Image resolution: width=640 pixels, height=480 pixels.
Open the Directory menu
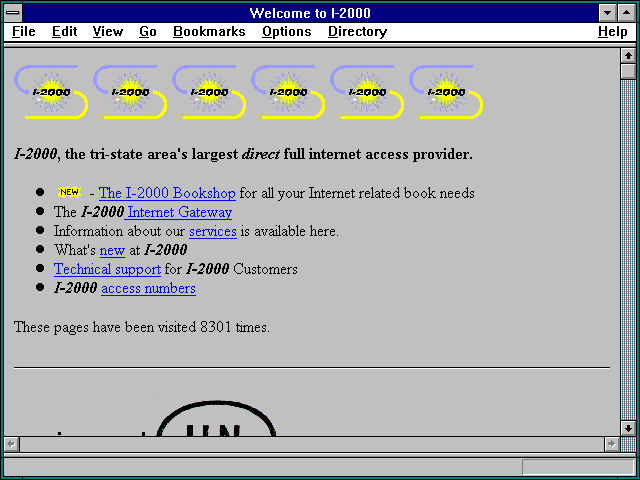(358, 31)
